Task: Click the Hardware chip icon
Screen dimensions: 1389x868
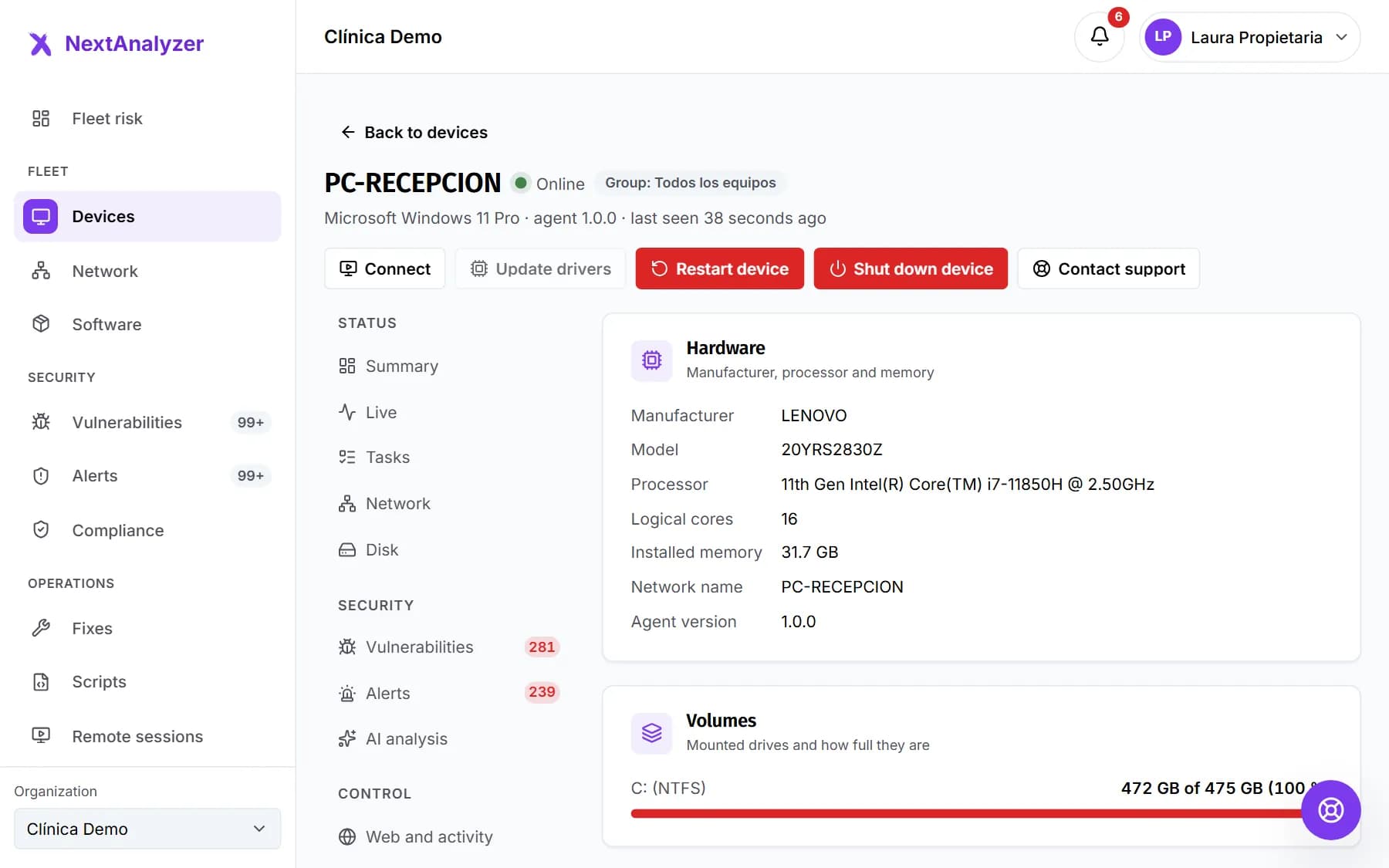Action: point(652,360)
